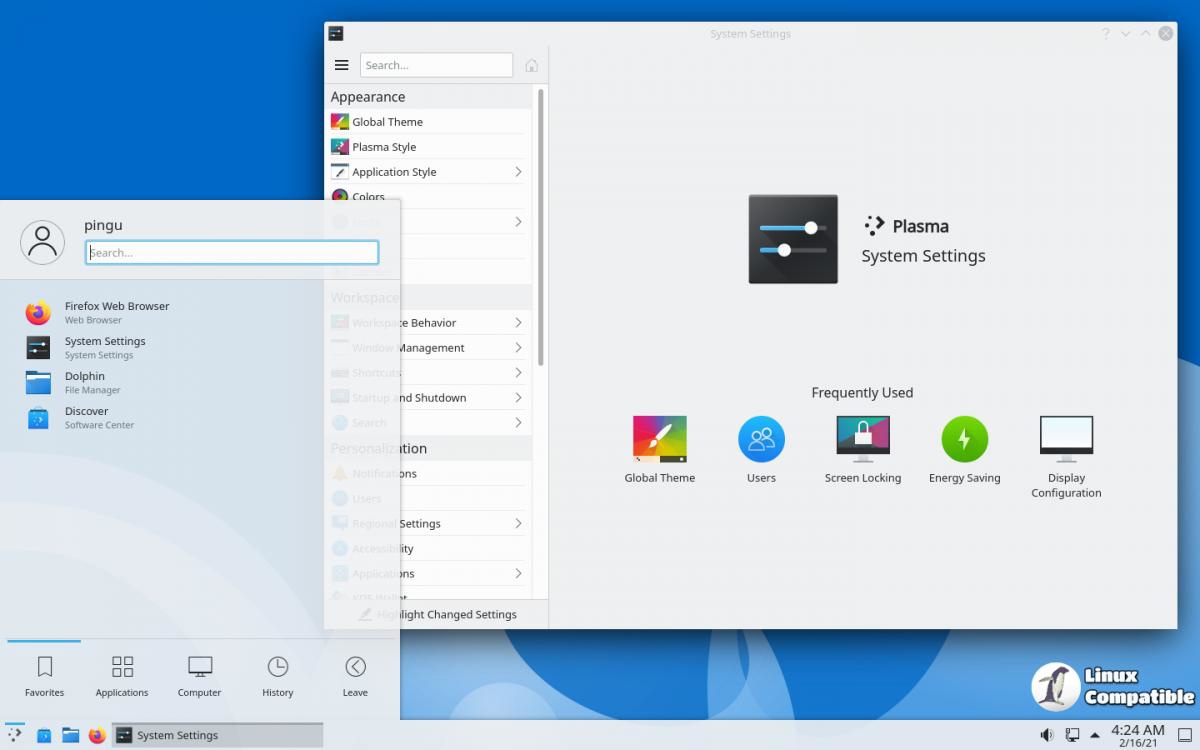Switch to the Applications tab in launcher

click(x=122, y=677)
